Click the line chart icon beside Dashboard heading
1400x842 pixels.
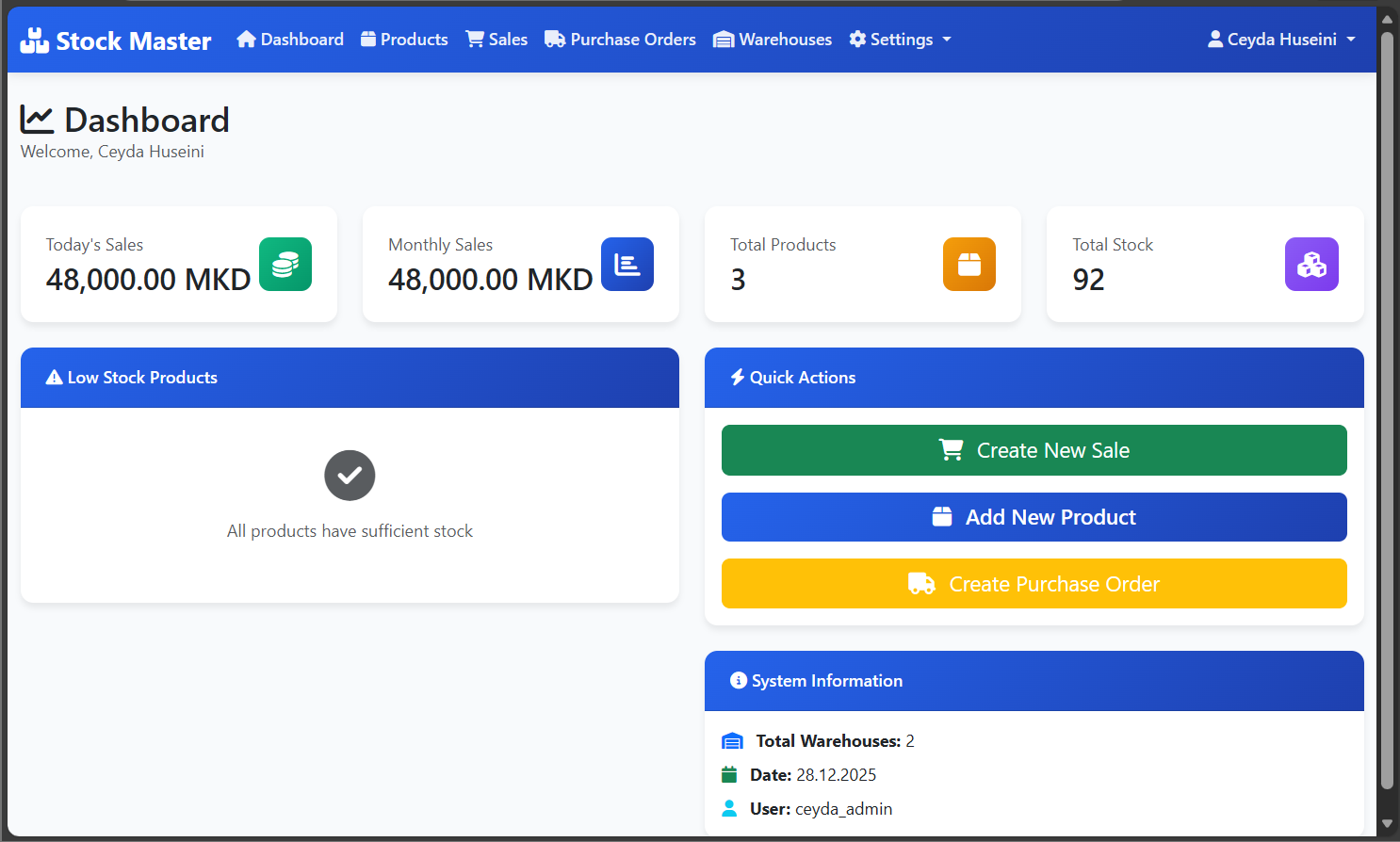(38, 120)
